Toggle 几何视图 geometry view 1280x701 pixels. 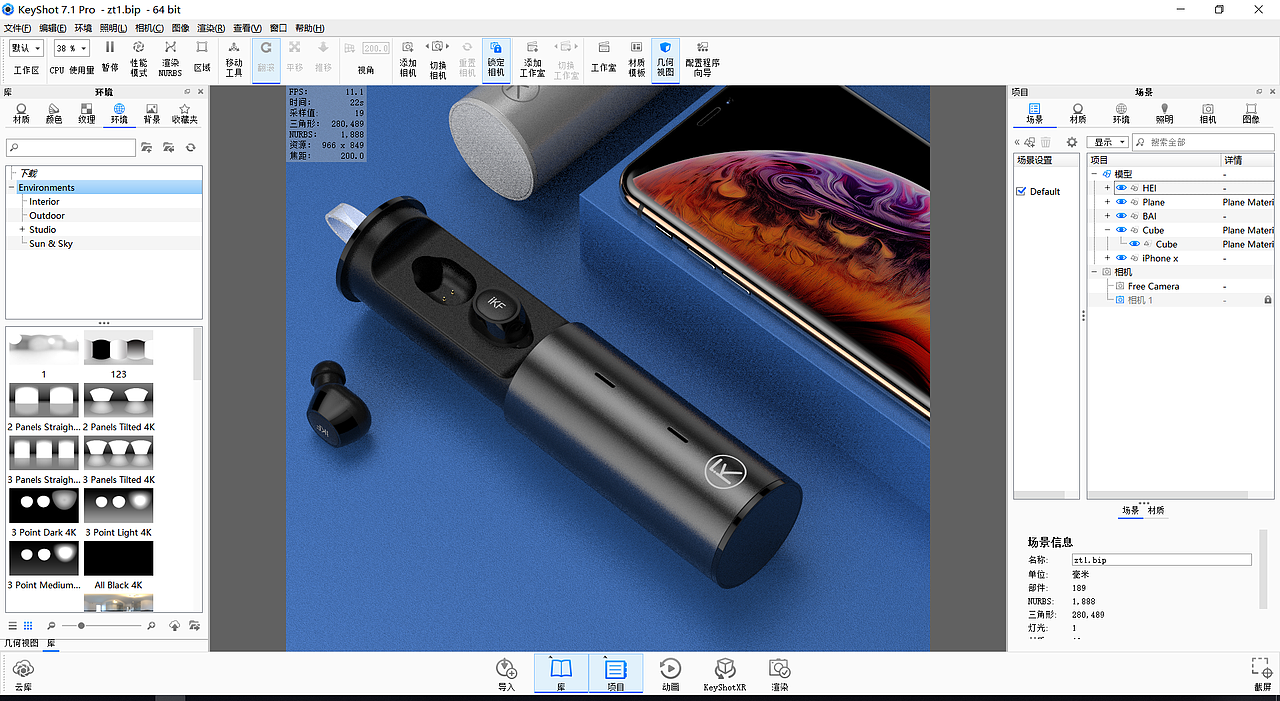coord(665,58)
